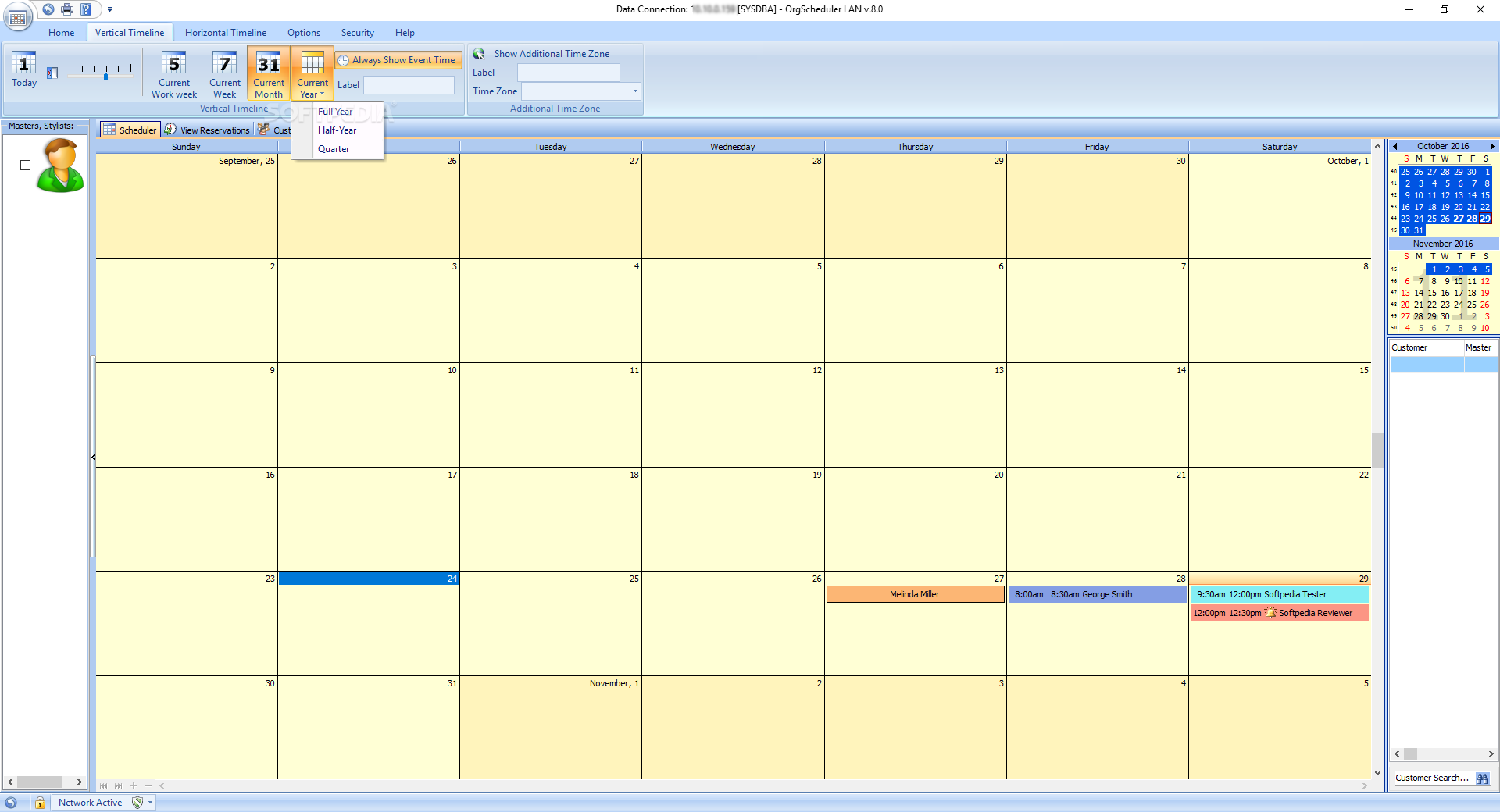Click the padlock icon in status bar
The width and height of the screenshot is (1500, 812).
click(x=39, y=802)
